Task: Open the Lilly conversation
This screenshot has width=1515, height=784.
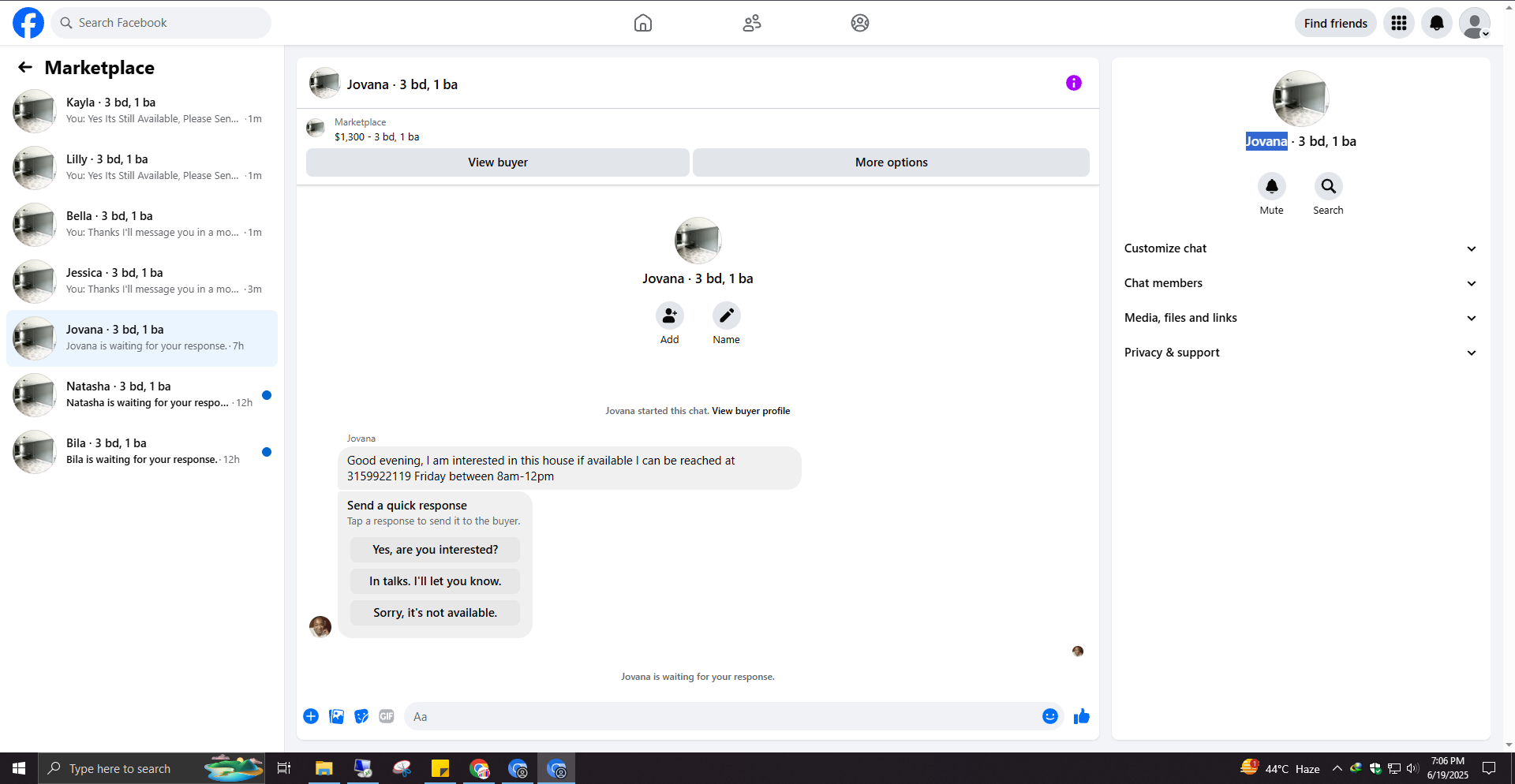Action: point(142,168)
